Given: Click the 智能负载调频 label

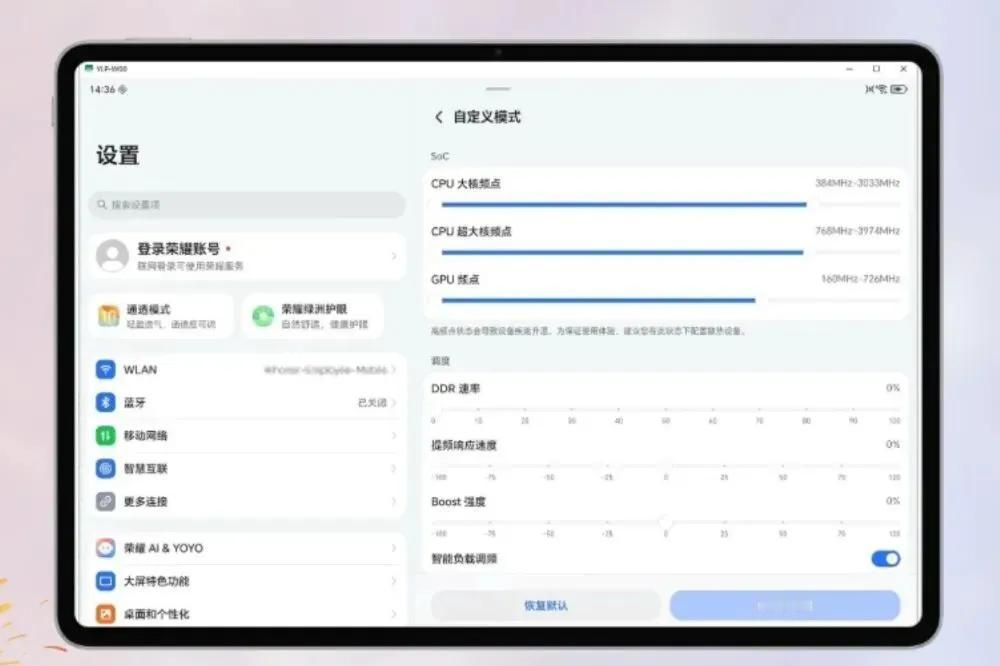Looking at the screenshot, I should [464, 559].
